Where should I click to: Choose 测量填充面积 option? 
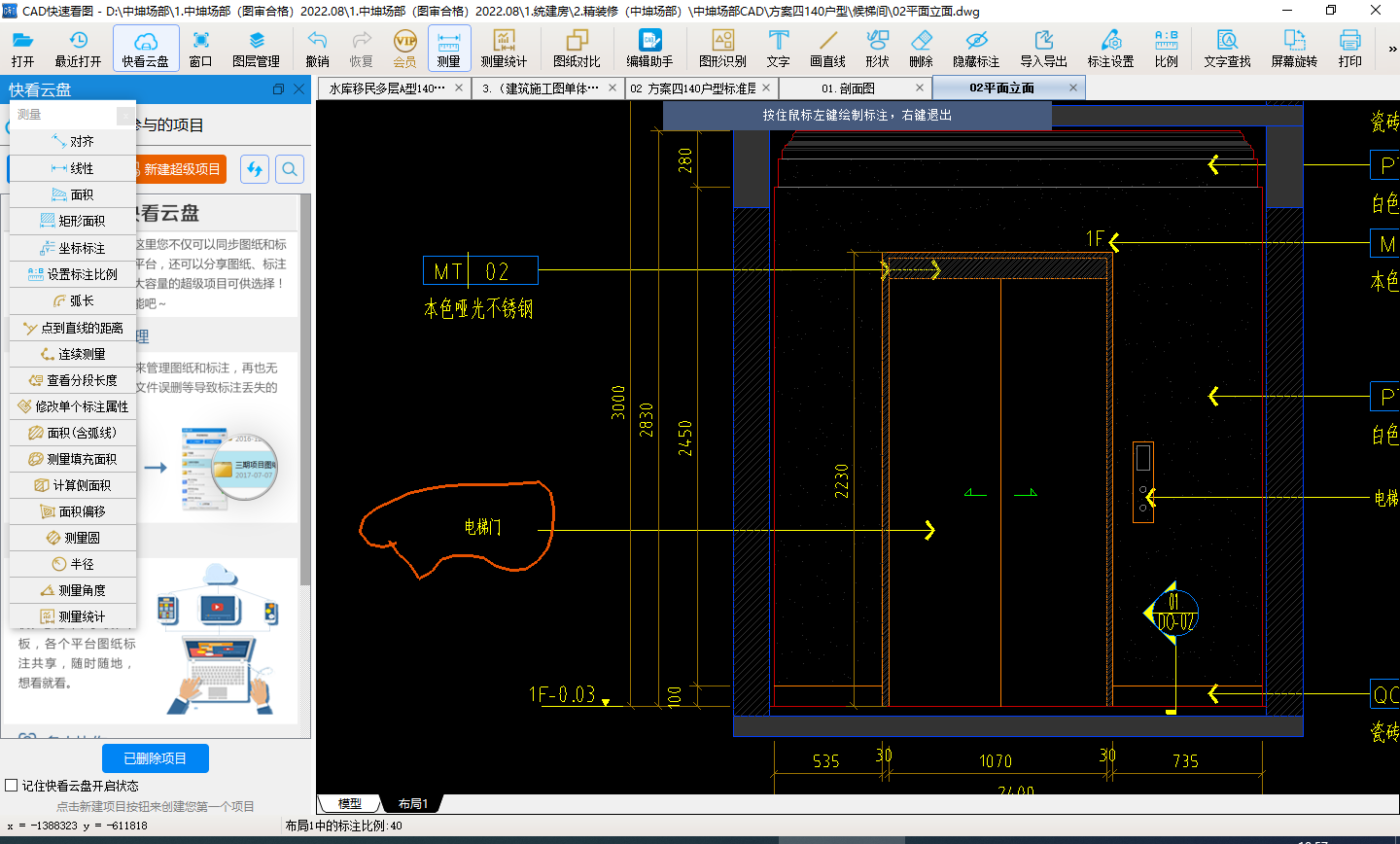point(73,459)
